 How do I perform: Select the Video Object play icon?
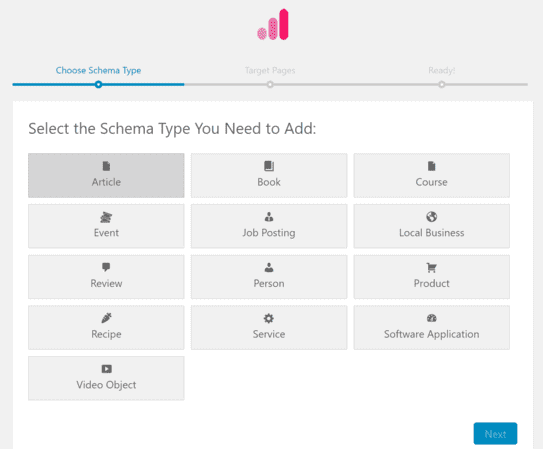point(106,369)
